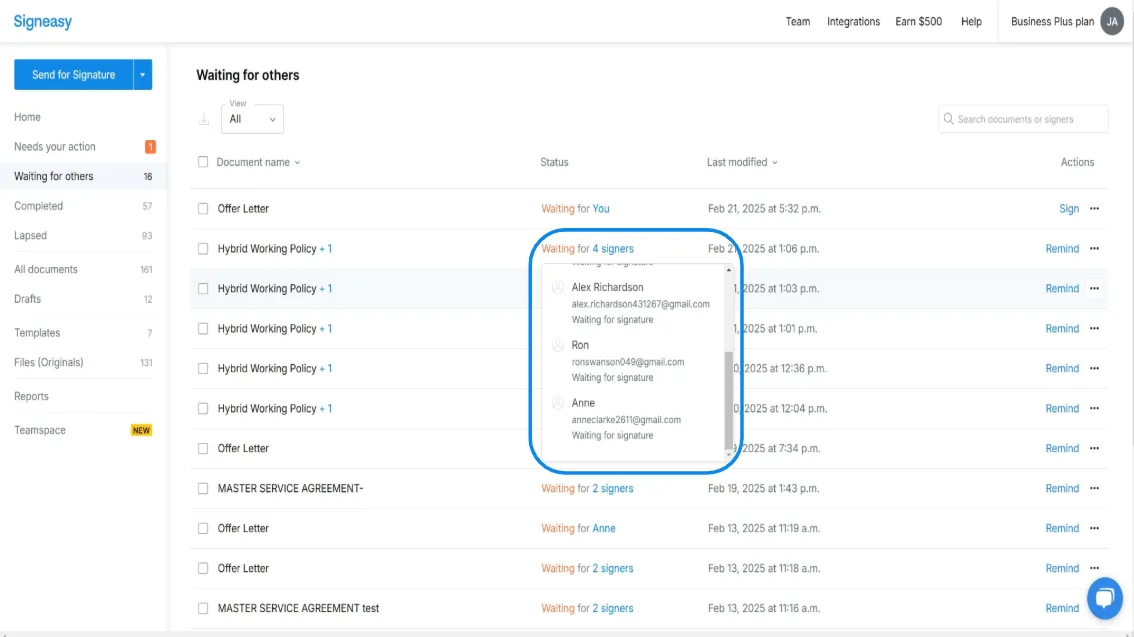The image size is (1134, 637).
Task: Open the View All dropdown
Action: [252, 119]
